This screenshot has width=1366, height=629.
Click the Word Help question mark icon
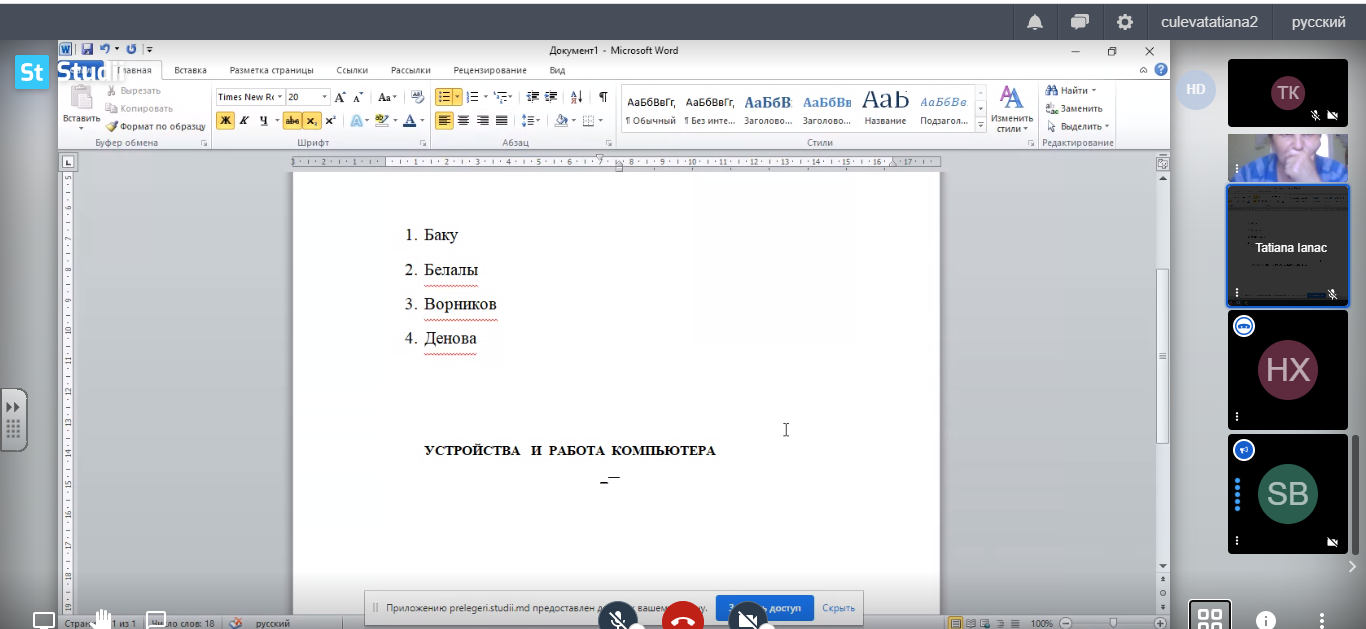tap(1160, 70)
